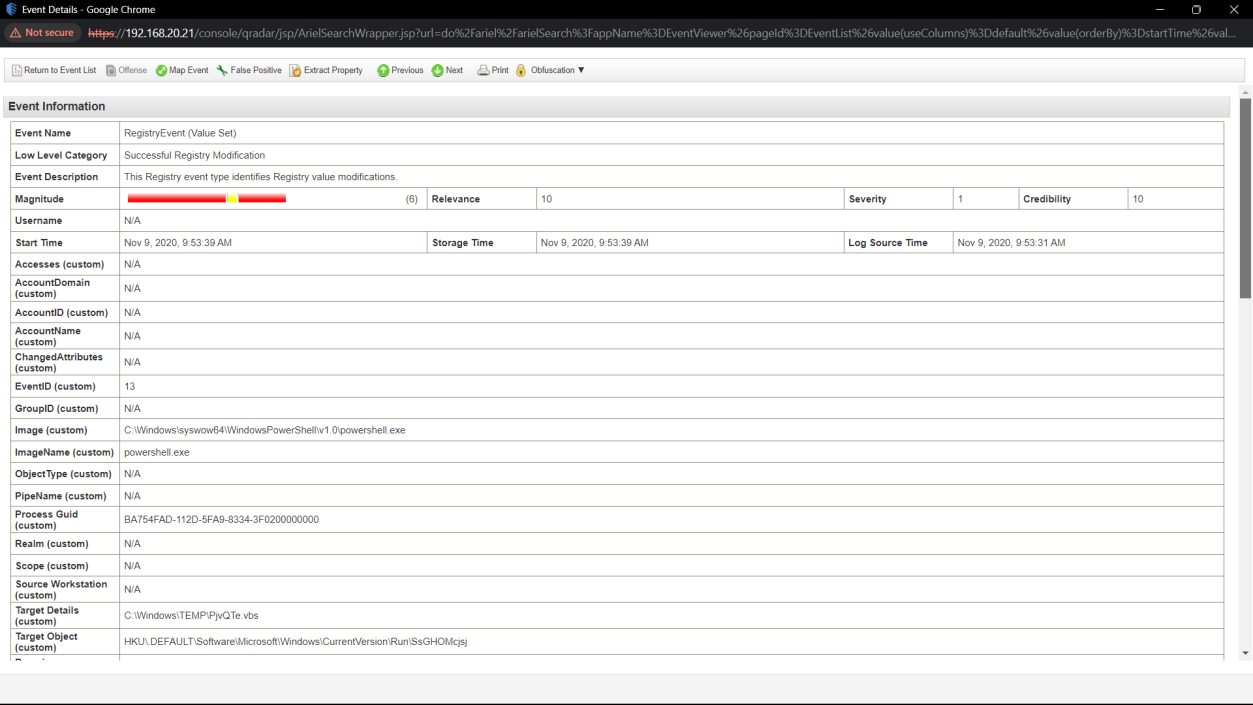This screenshot has height=705, width=1253.
Task: Print the event details
Action: pos(493,71)
